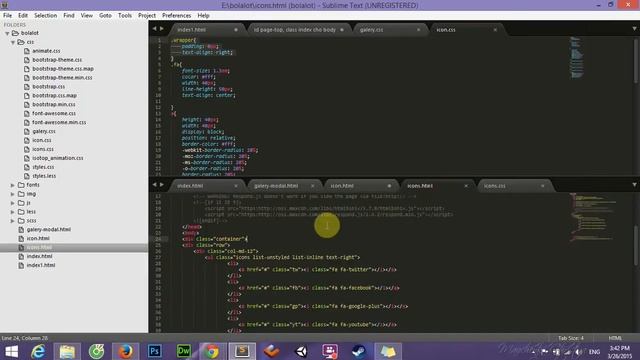Open Internet Explorer from the taskbar
Screen dimensions: 640x360
click(x=38, y=351)
